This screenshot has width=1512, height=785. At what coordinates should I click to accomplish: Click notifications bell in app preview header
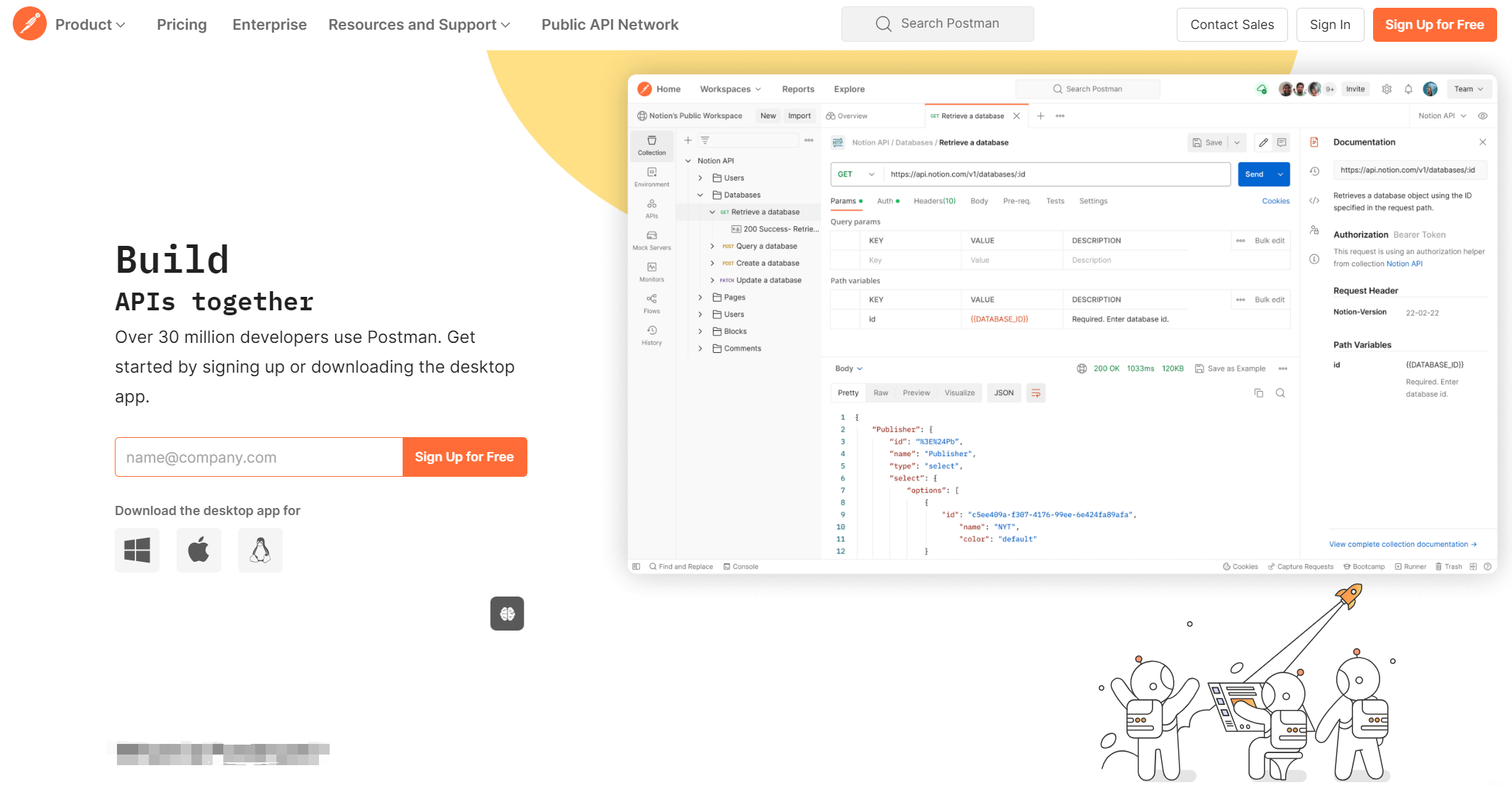(1409, 89)
